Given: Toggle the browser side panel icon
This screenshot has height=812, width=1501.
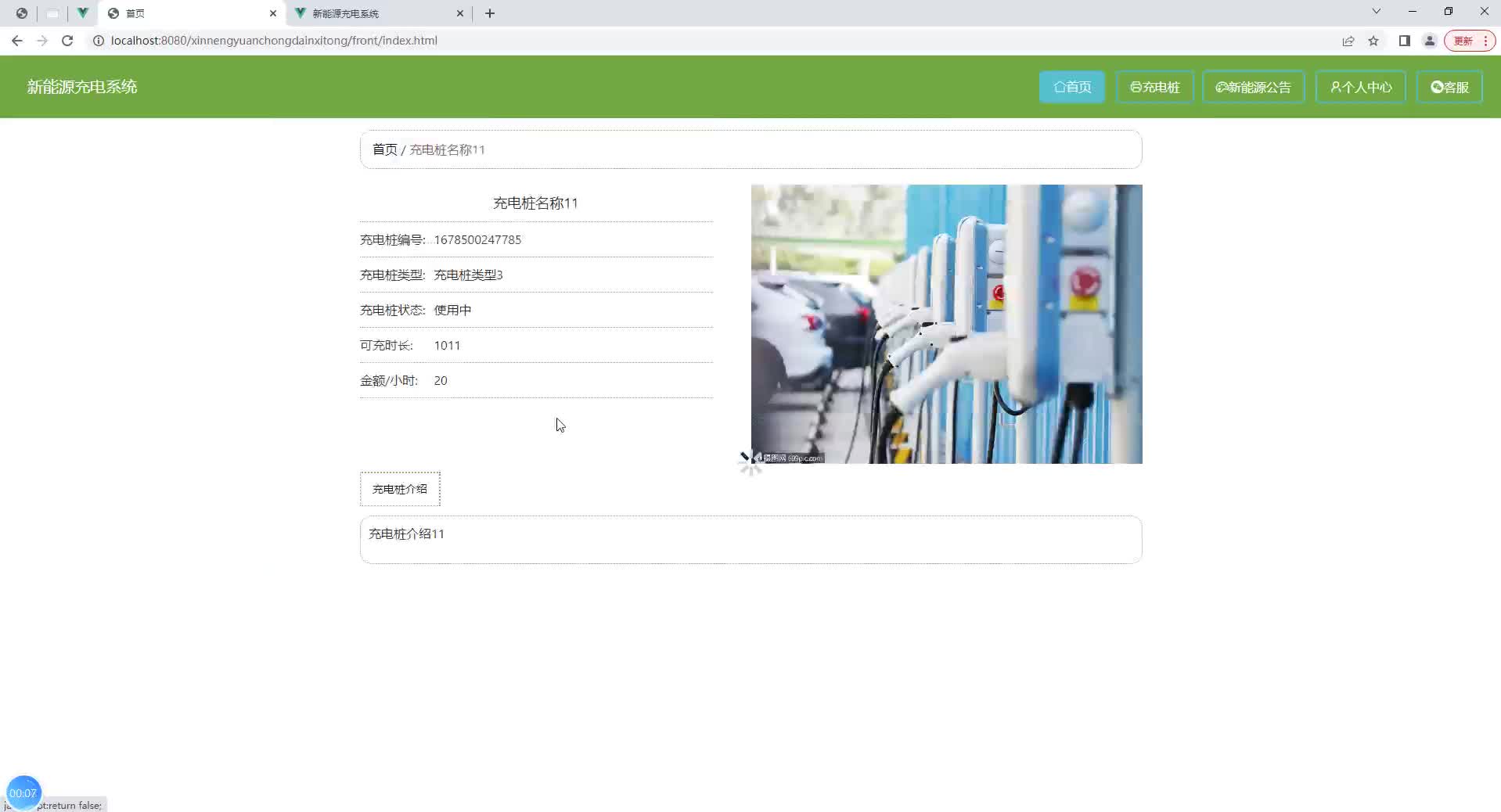Looking at the screenshot, I should click(1405, 41).
